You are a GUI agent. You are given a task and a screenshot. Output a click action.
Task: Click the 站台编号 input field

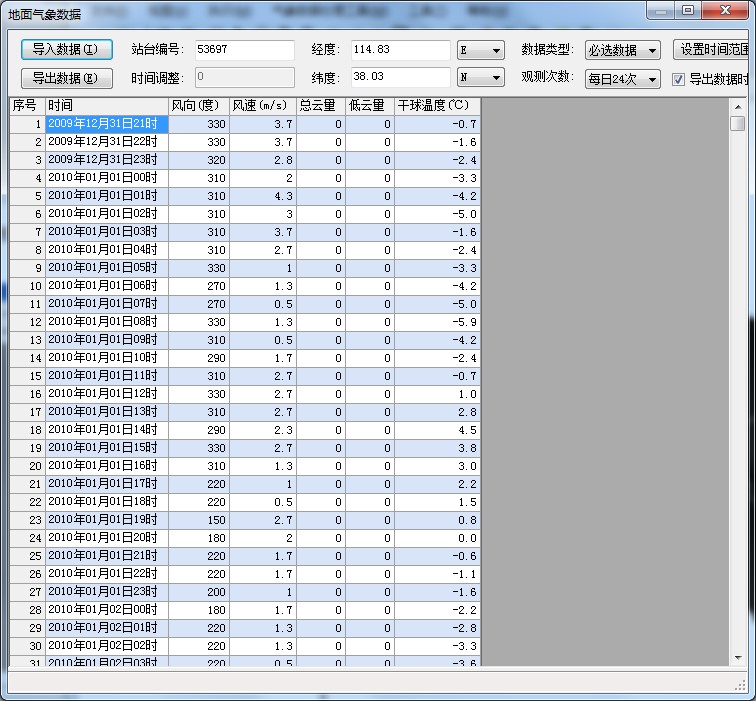[x=244, y=50]
